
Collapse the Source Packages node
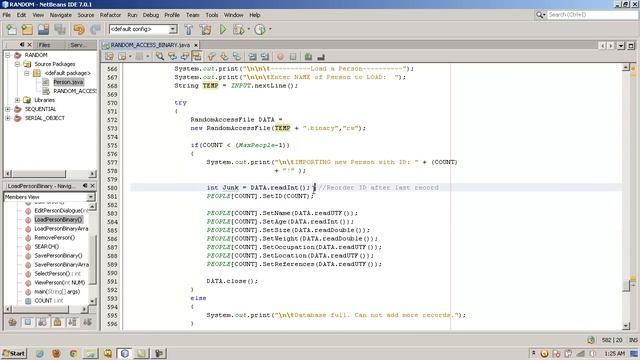(17, 64)
